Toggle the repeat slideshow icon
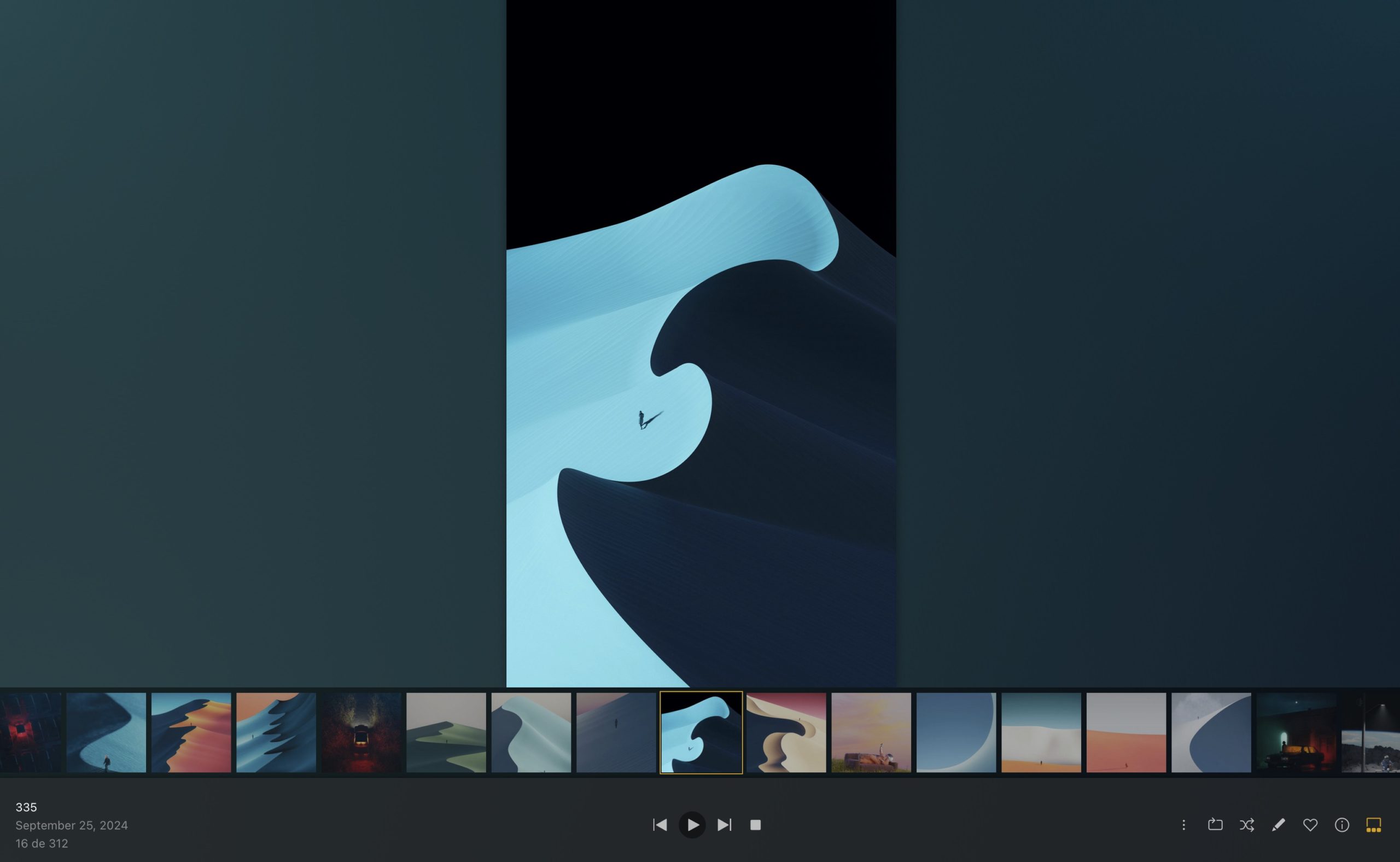This screenshot has width=1400, height=862. coord(1215,825)
